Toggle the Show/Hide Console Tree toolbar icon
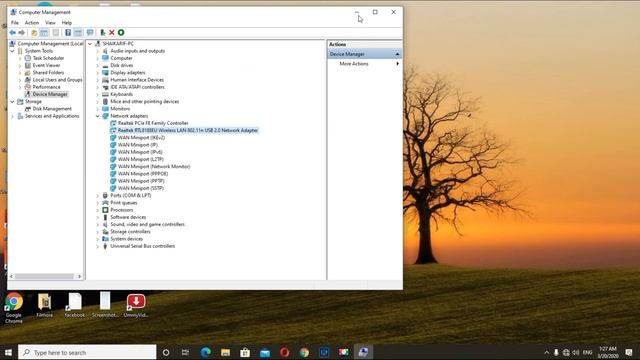Viewport: 640px width, 360px height. pos(44,33)
